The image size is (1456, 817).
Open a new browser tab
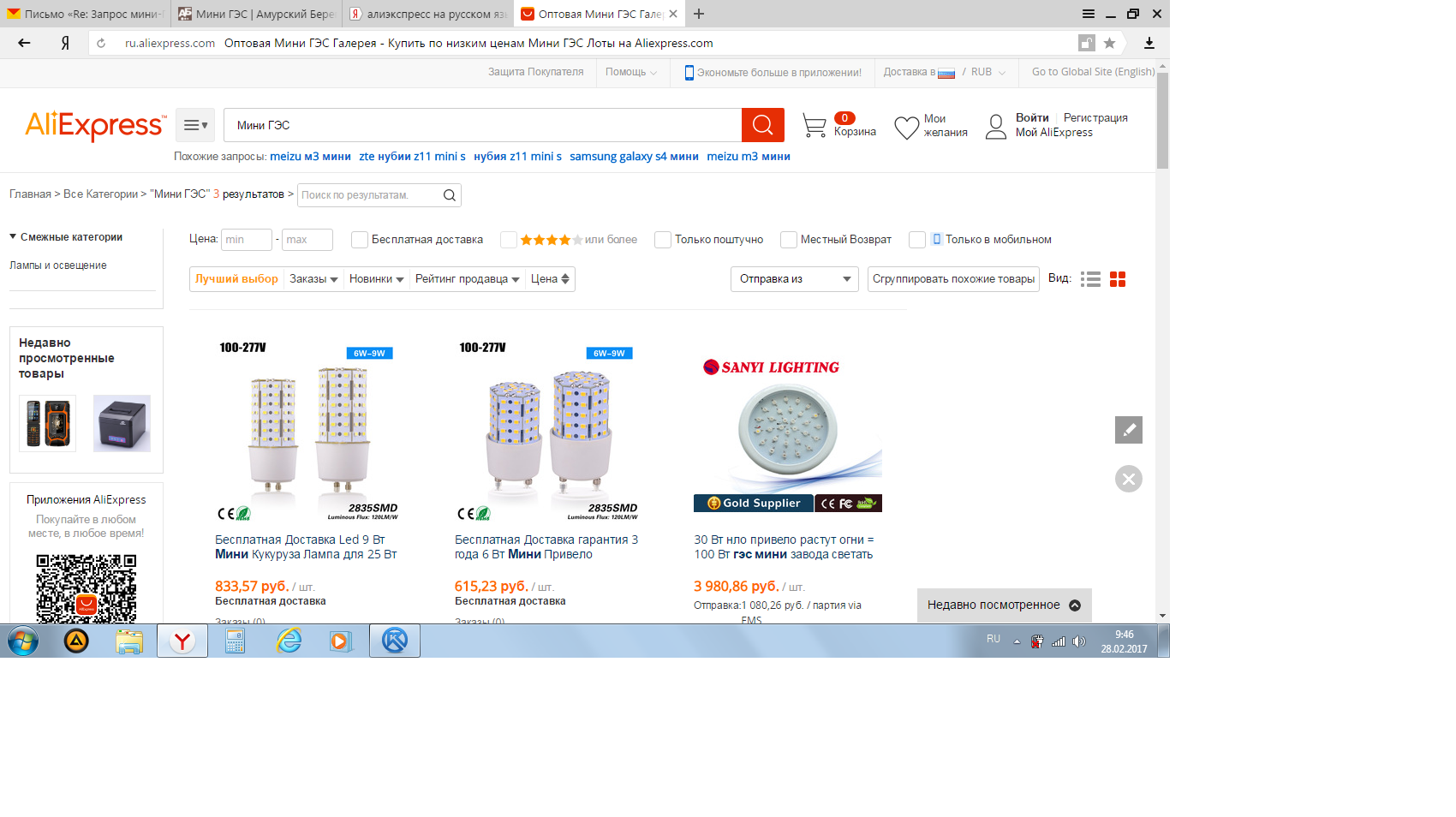pos(700,14)
